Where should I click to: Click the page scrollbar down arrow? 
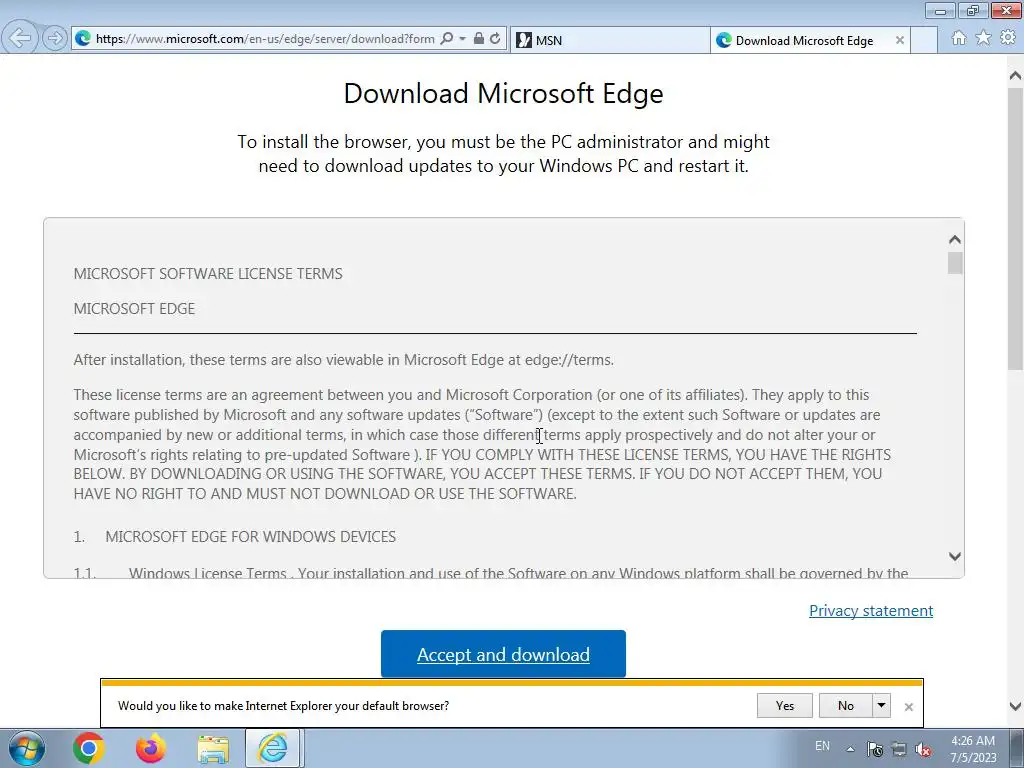(x=1015, y=706)
